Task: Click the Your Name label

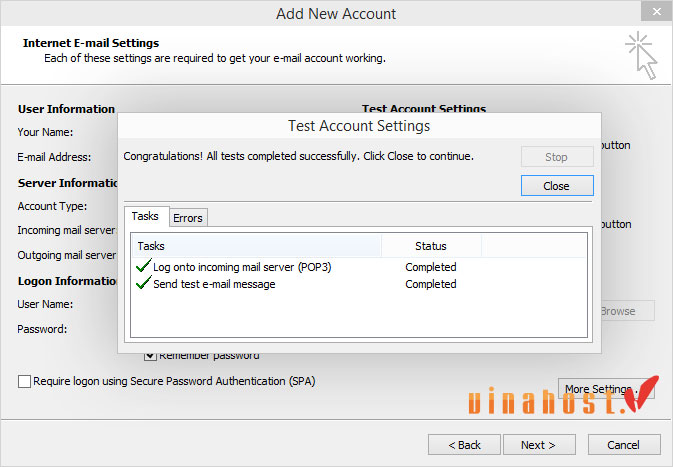Action: 45,132
